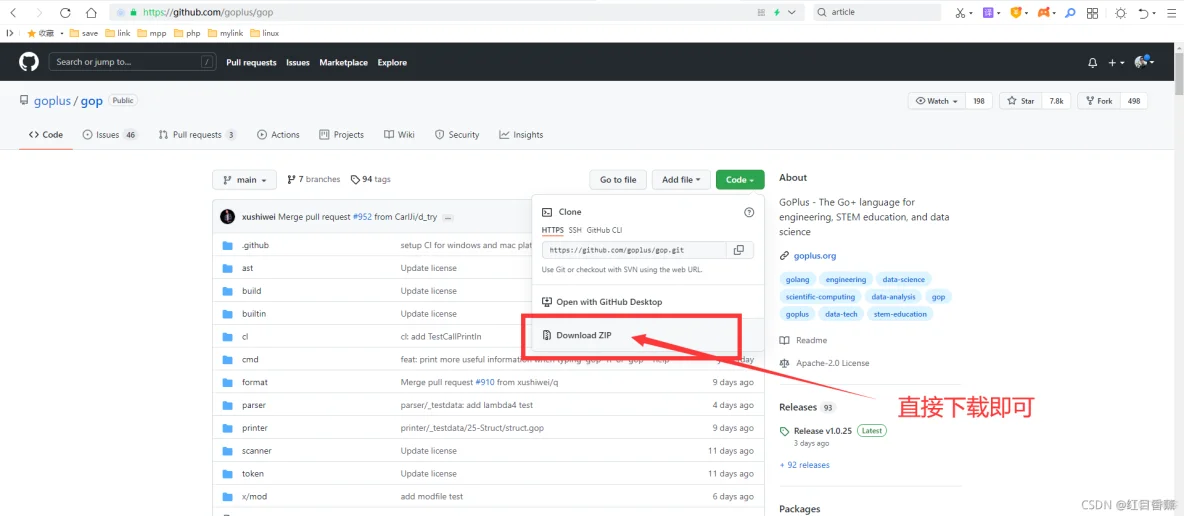Open the x/mod folder
Image resolution: width=1184 pixels, height=516 pixels.
coord(254,496)
